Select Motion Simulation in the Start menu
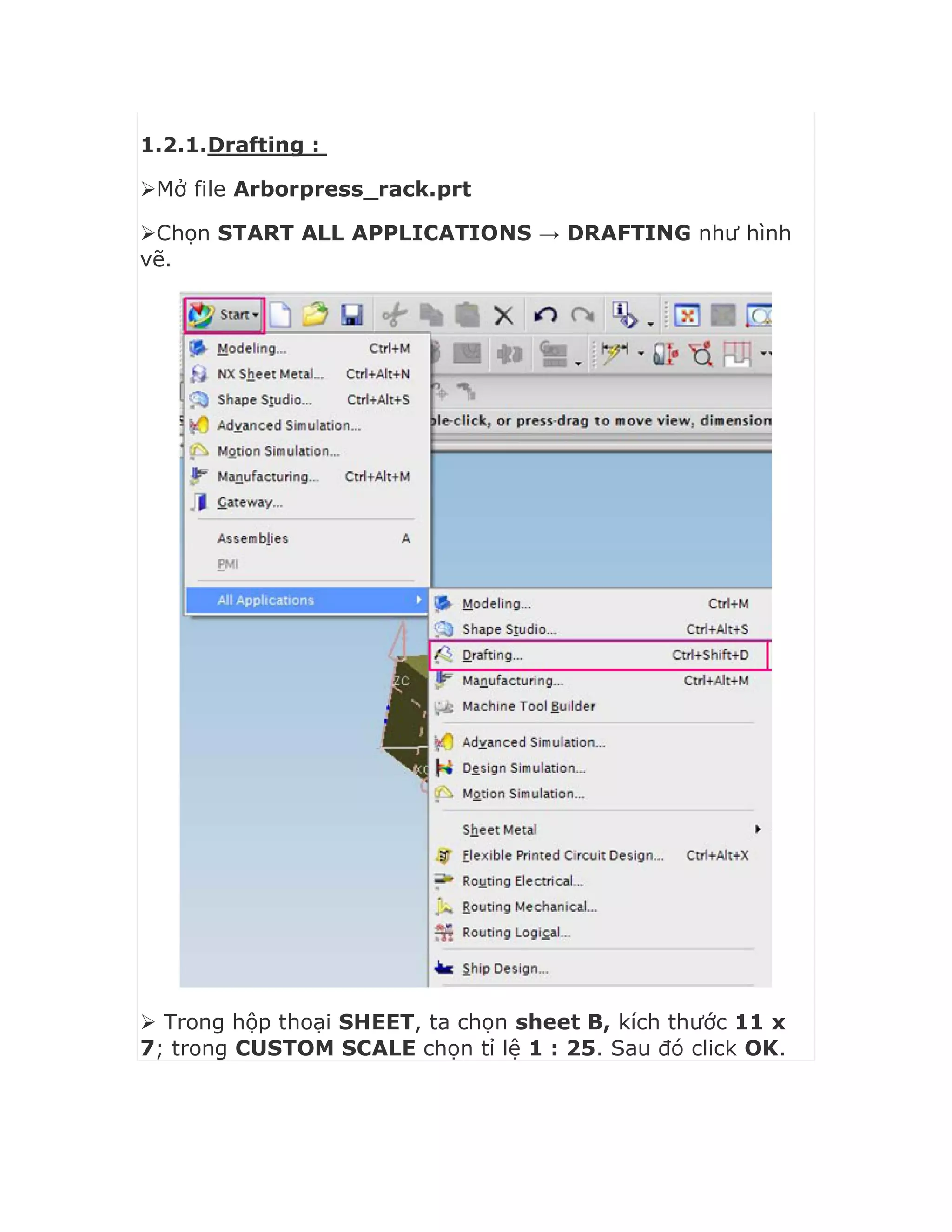 [307, 451]
